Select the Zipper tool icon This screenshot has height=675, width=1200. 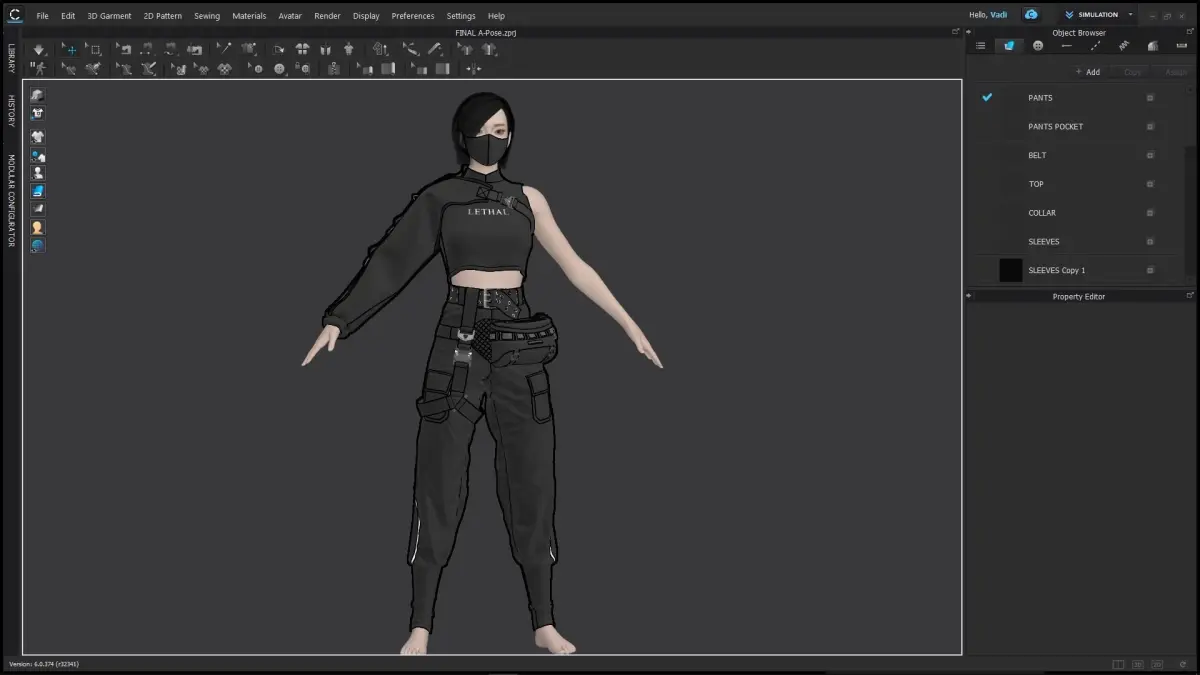tap(334, 68)
